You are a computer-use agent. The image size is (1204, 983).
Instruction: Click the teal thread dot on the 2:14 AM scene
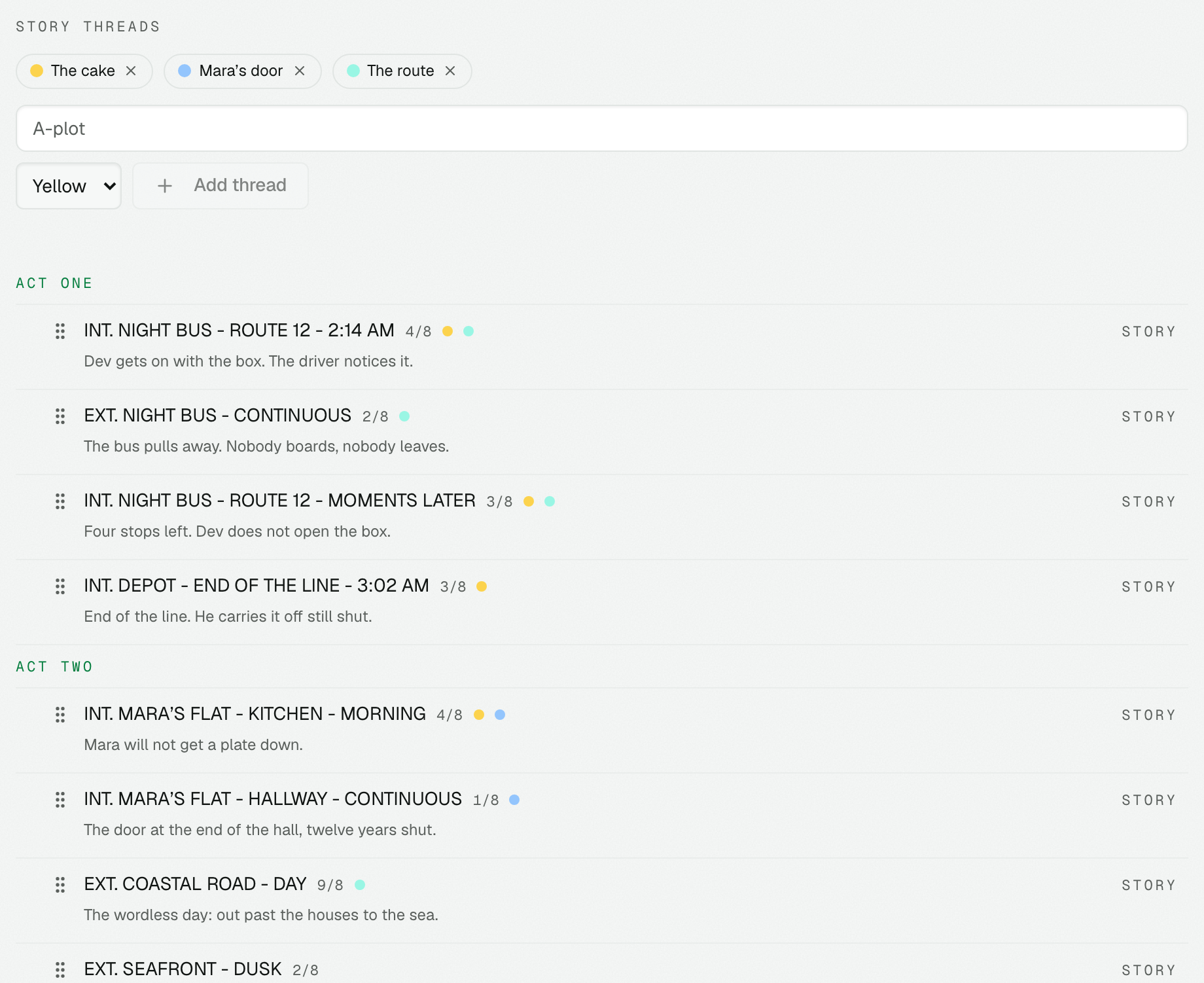coord(469,331)
